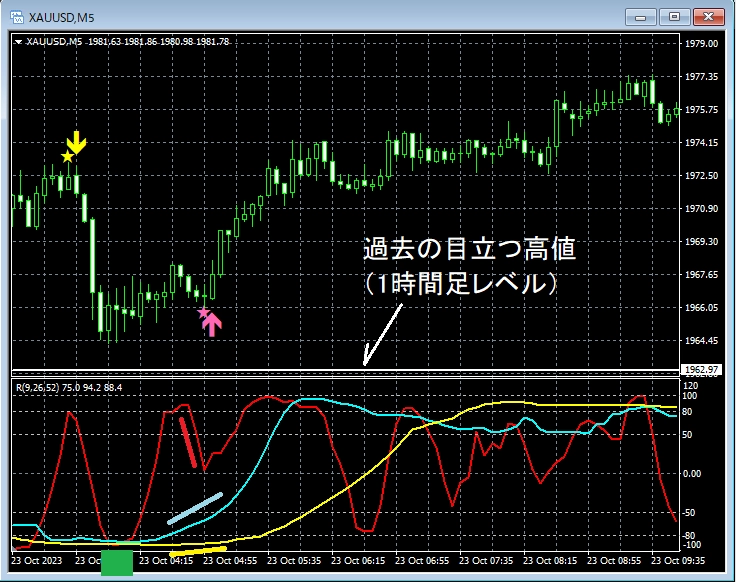Click the 23 Oct 05:35 time label
This screenshot has width=737, height=582.
coord(294,560)
